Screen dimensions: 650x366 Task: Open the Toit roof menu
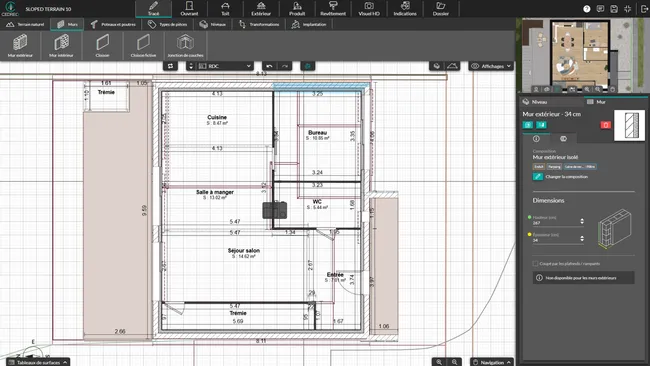click(225, 8)
